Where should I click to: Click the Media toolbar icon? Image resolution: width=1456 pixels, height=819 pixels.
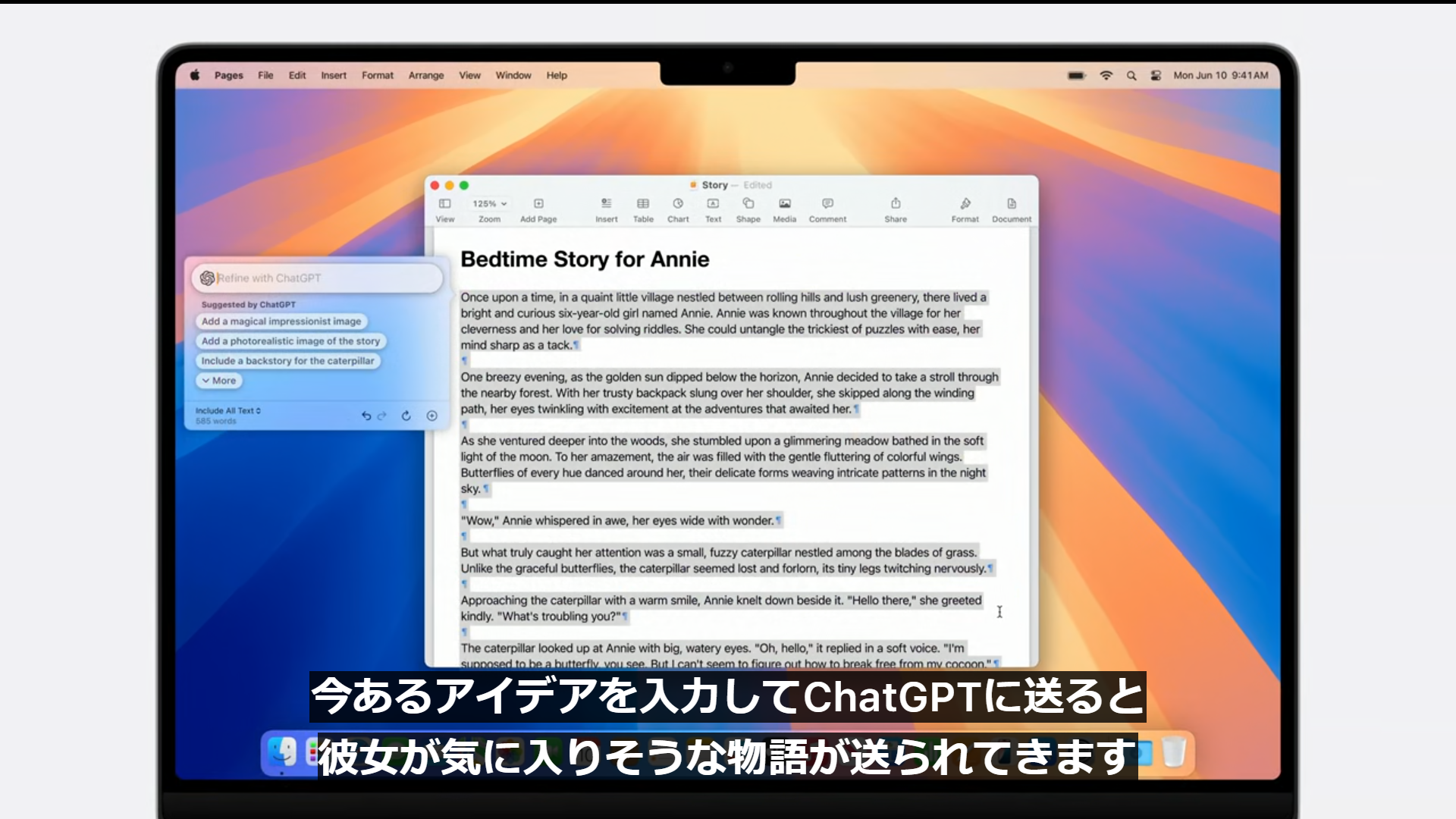click(x=784, y=204)
